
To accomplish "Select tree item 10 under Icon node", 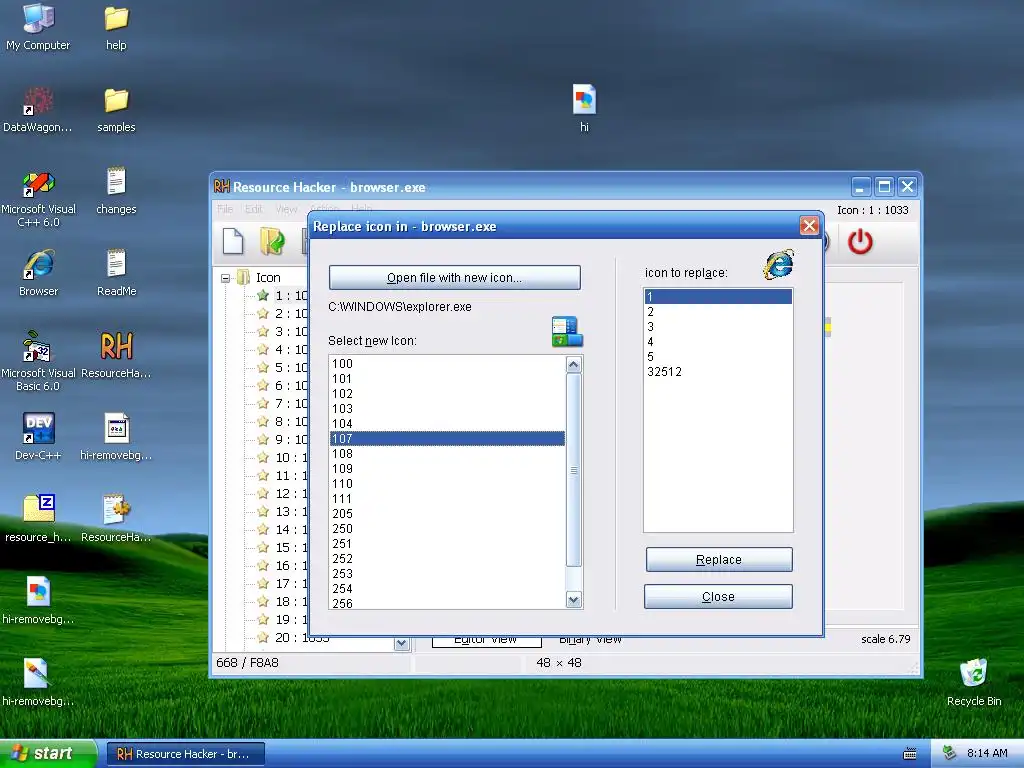I will coord(282,458).
